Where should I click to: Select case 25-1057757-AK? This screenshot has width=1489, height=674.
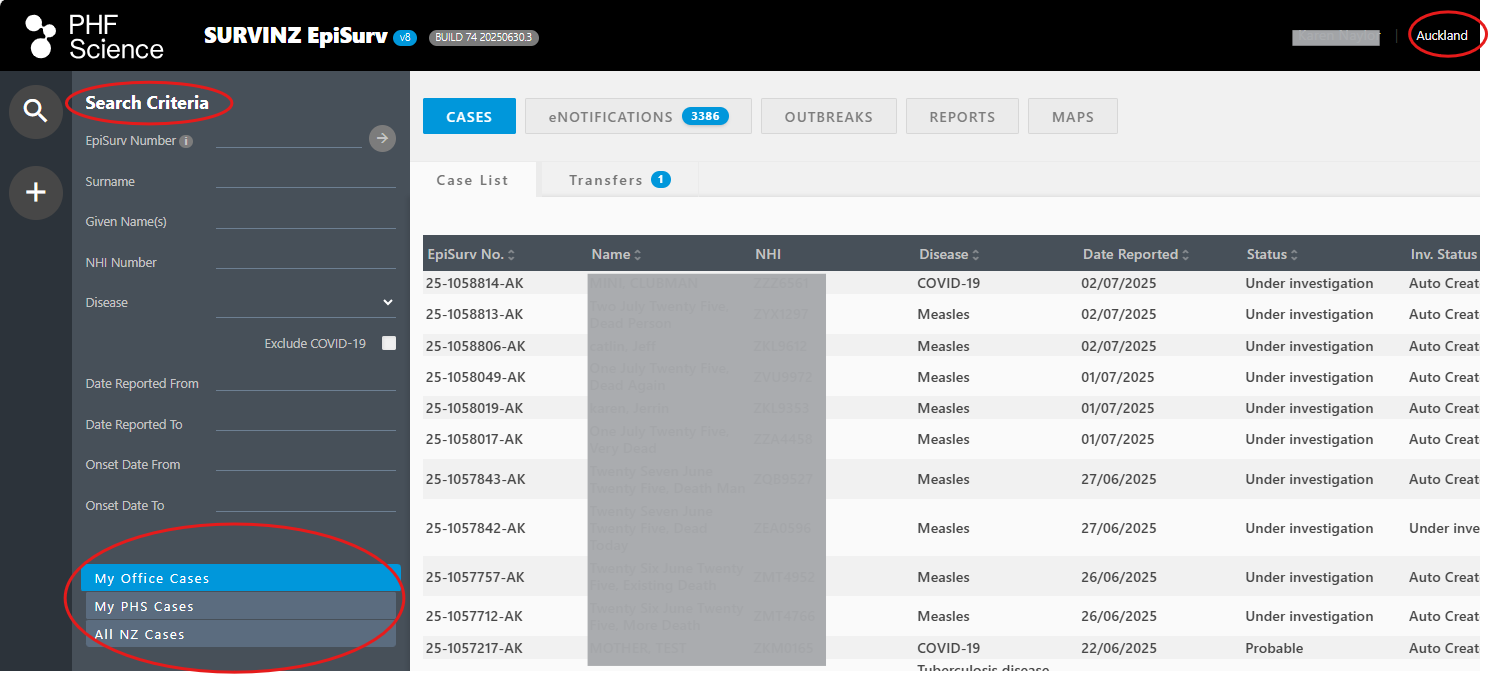[475, 578]
